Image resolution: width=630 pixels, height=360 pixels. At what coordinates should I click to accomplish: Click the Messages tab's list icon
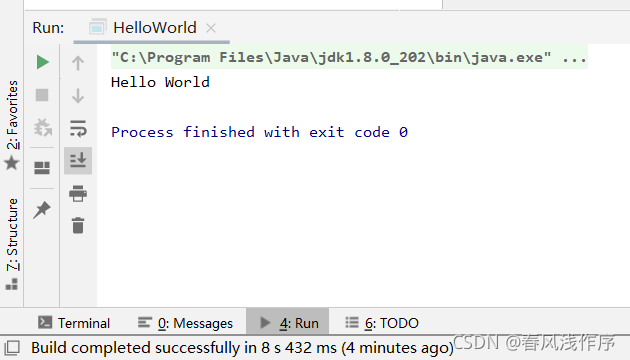(x=145, y=322)
